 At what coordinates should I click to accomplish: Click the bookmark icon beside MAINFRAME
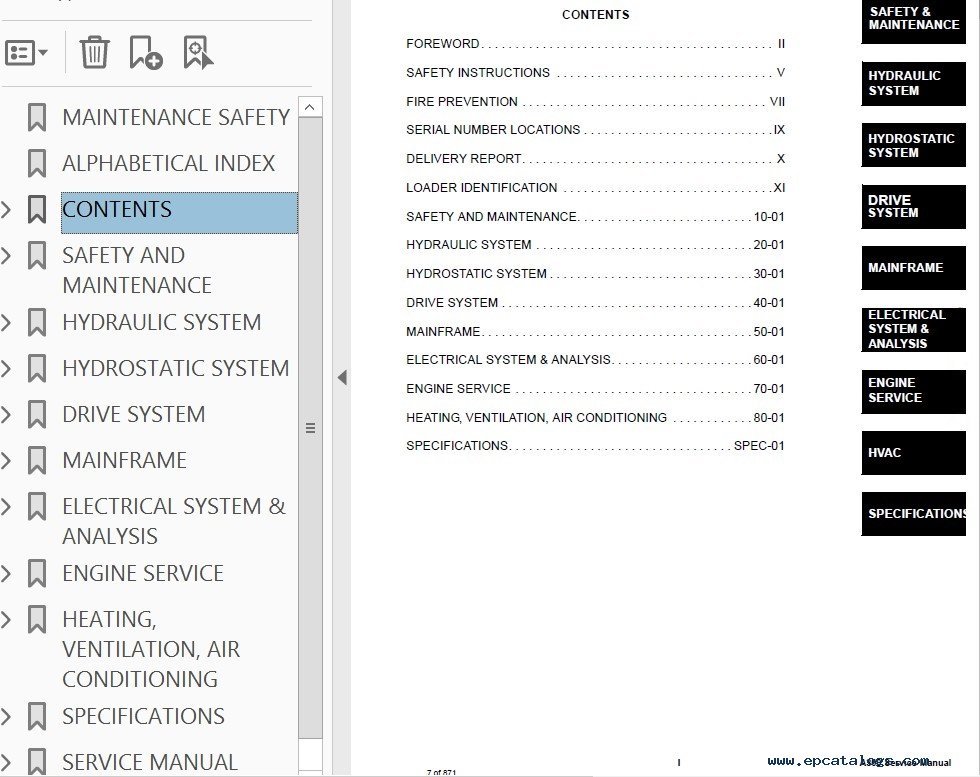pos(37,460)
